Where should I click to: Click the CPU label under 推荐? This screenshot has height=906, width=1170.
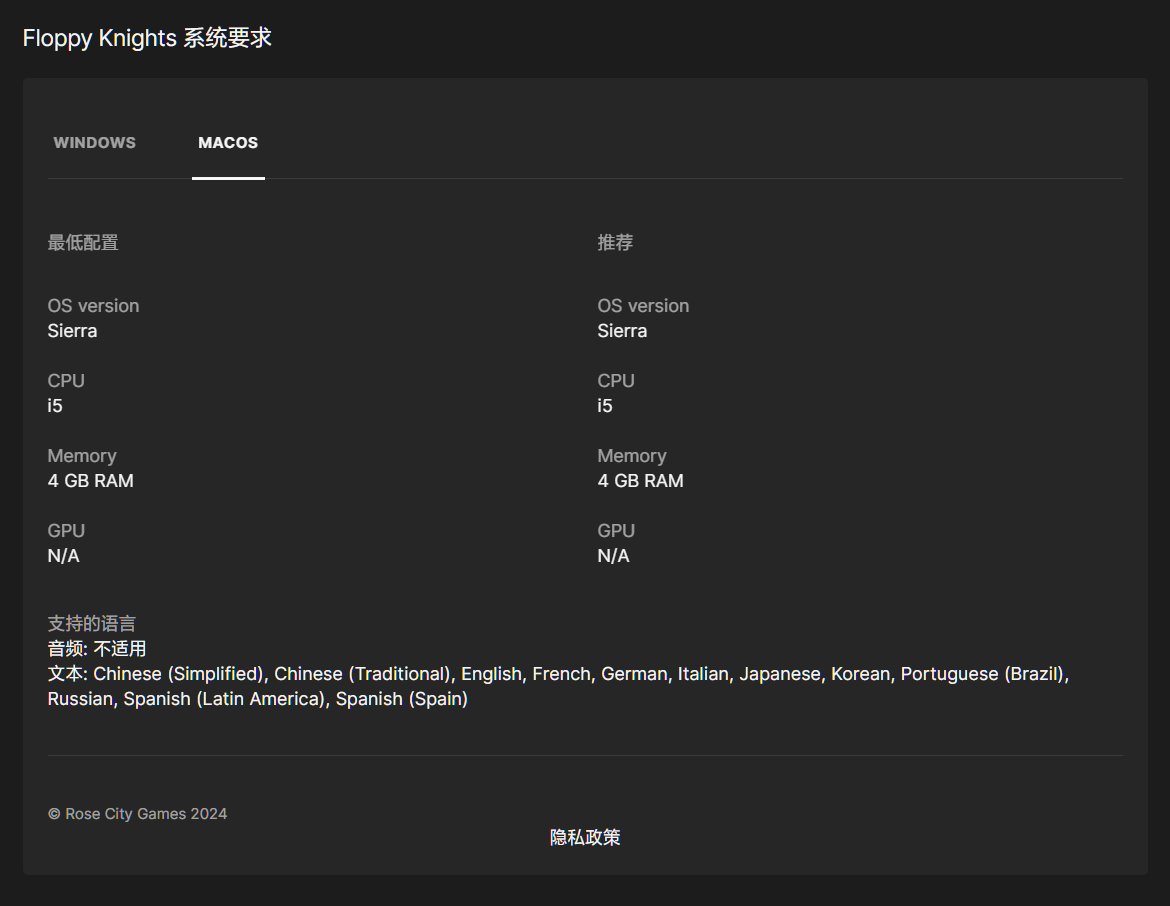pyautogui.click(x=616, y=381)
